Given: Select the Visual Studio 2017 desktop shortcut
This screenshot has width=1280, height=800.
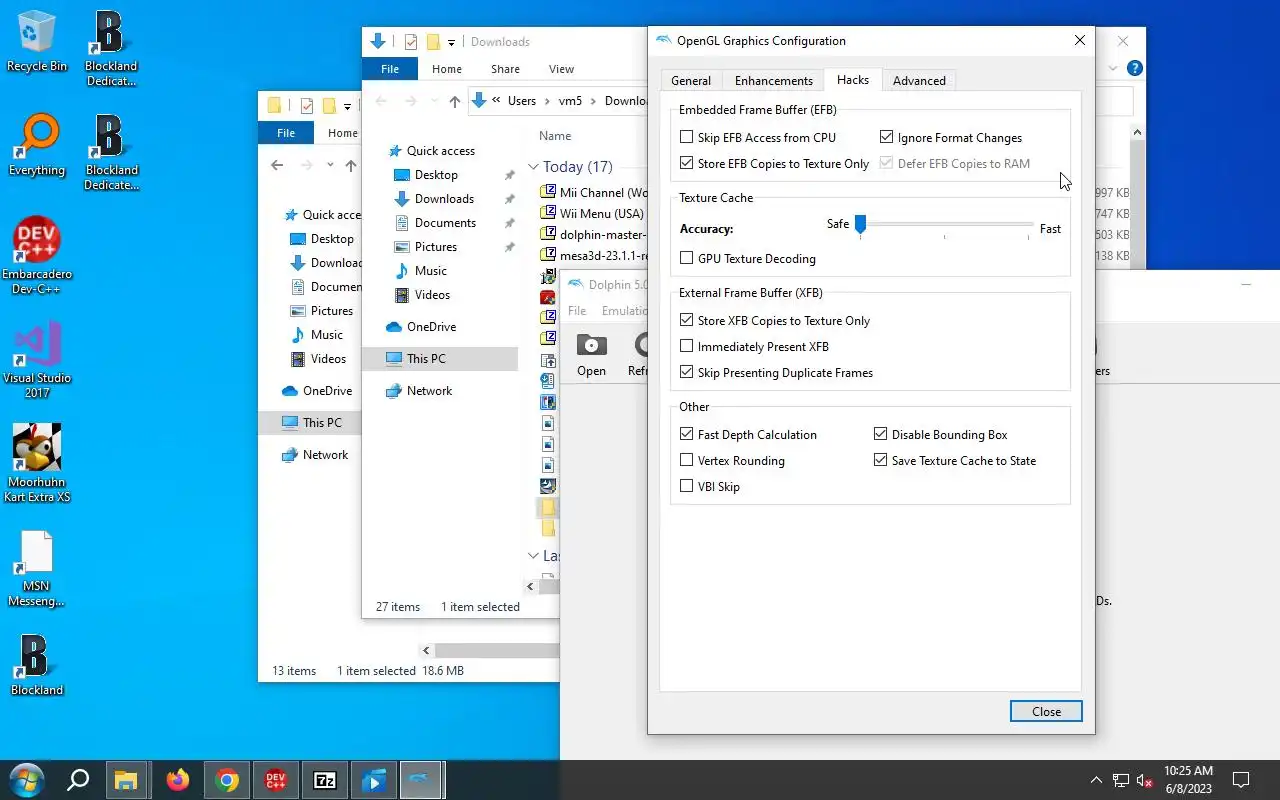Looking at the screenshot, I should (x=37, y=360).
